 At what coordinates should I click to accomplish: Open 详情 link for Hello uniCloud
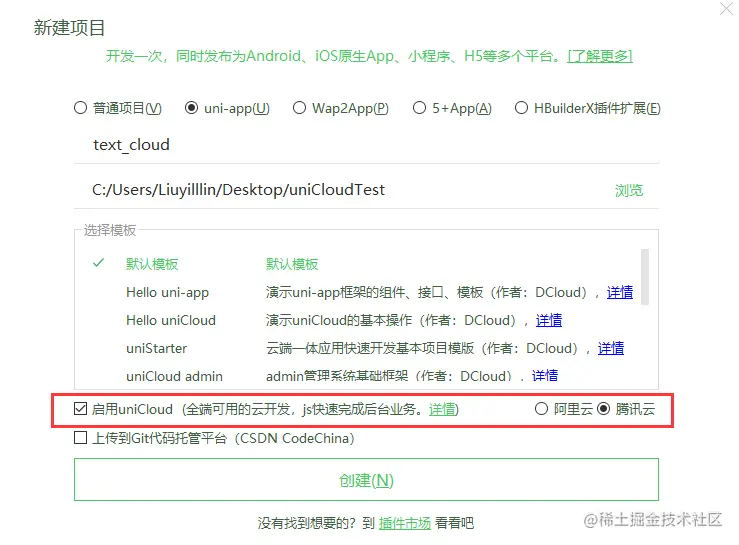tap(549, 320)
